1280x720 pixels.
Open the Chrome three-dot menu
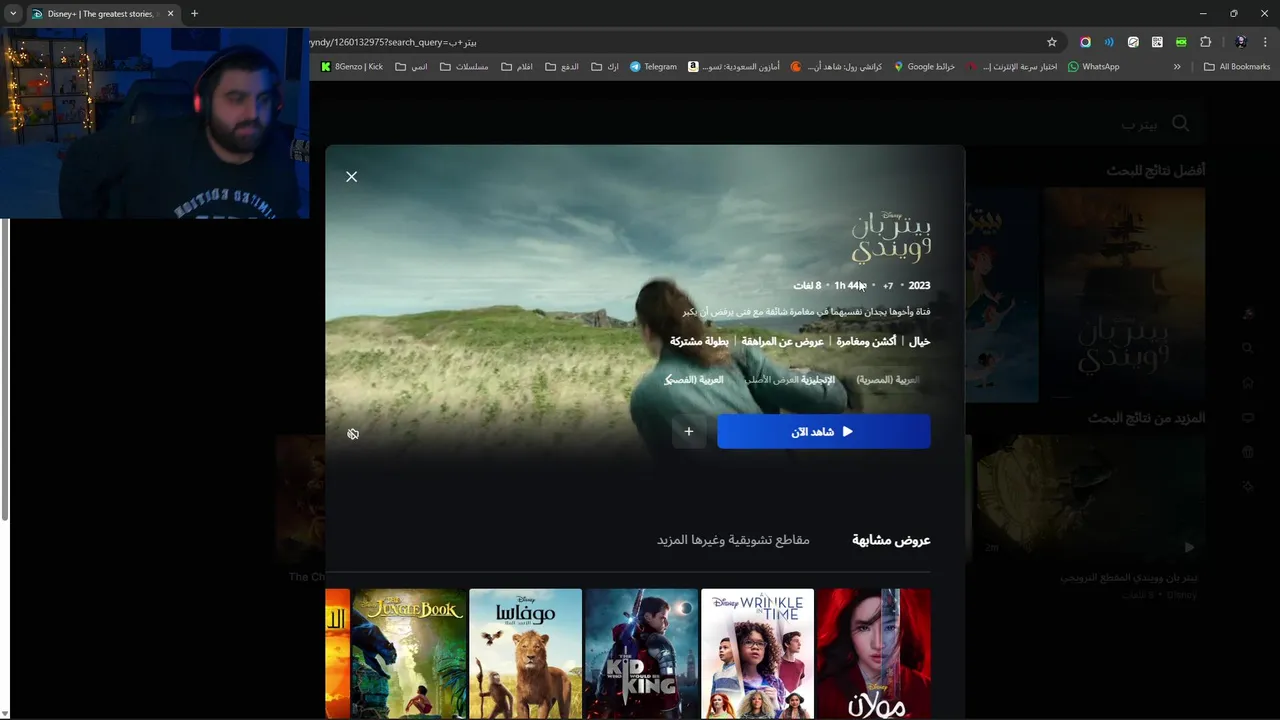point(1266,42)
